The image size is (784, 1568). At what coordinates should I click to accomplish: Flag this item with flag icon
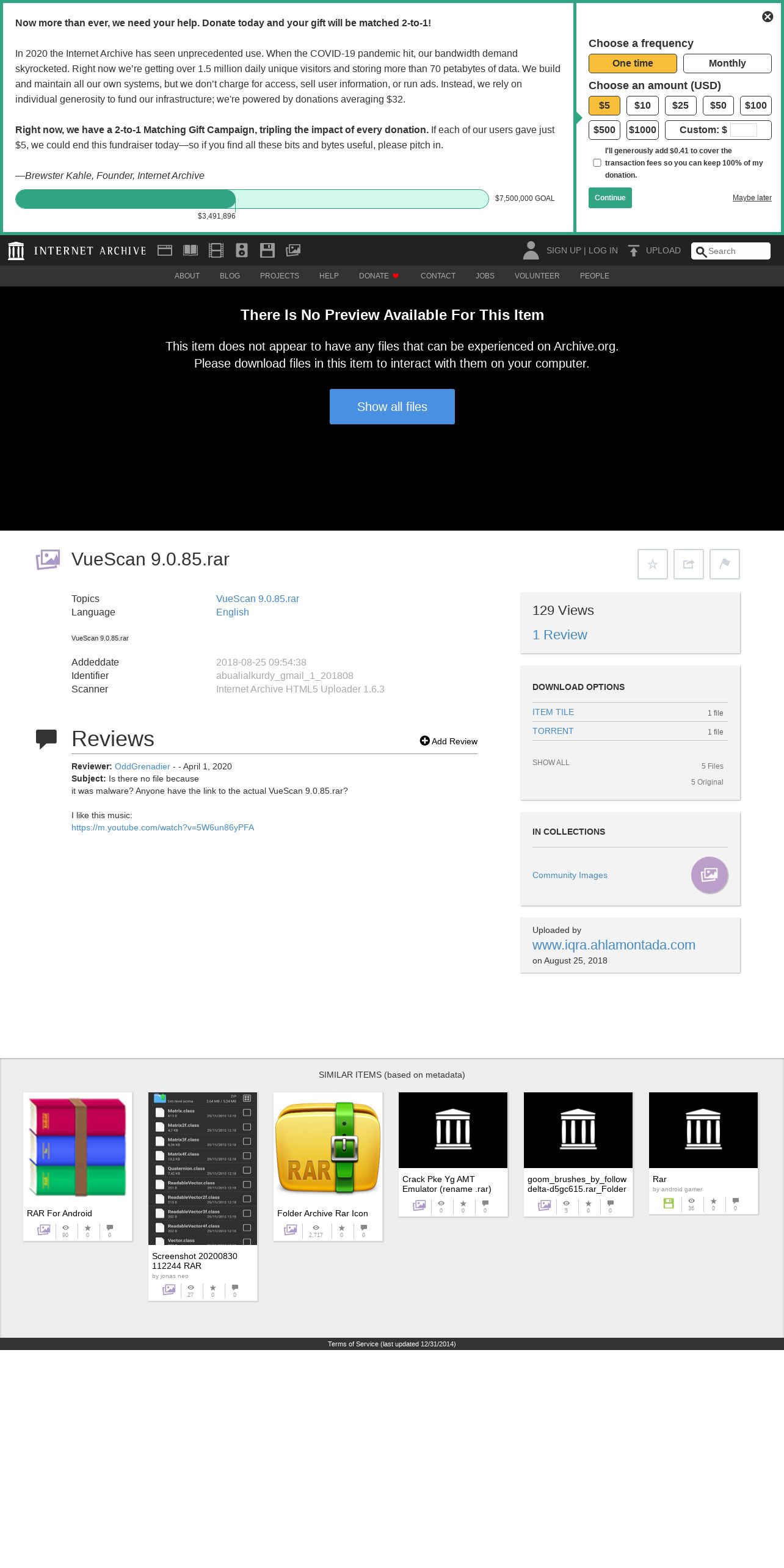725,564
